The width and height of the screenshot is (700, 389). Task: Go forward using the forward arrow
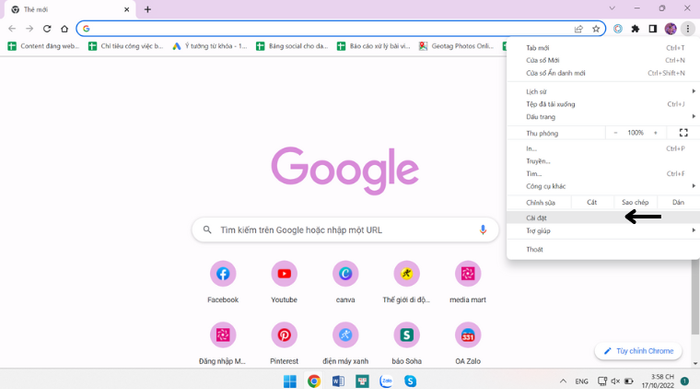pos(29,29)
